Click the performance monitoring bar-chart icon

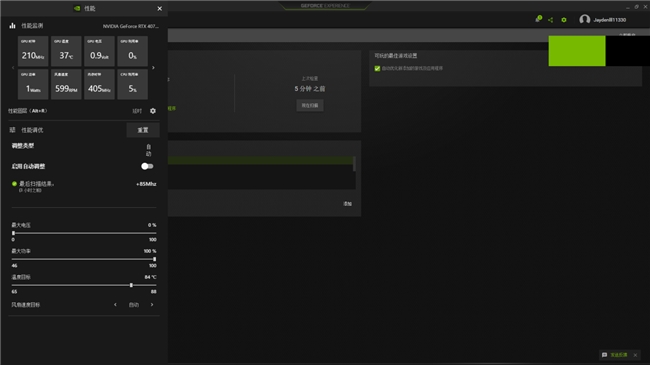pos(12,26)
